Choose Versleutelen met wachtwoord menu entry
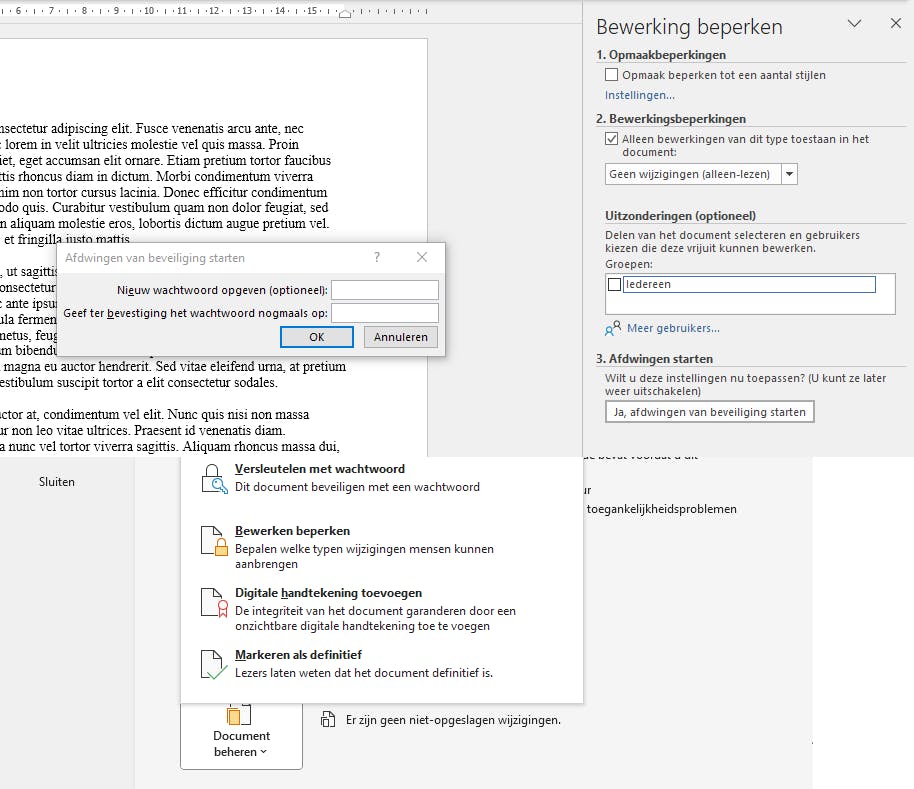 (x=382, y=478)
